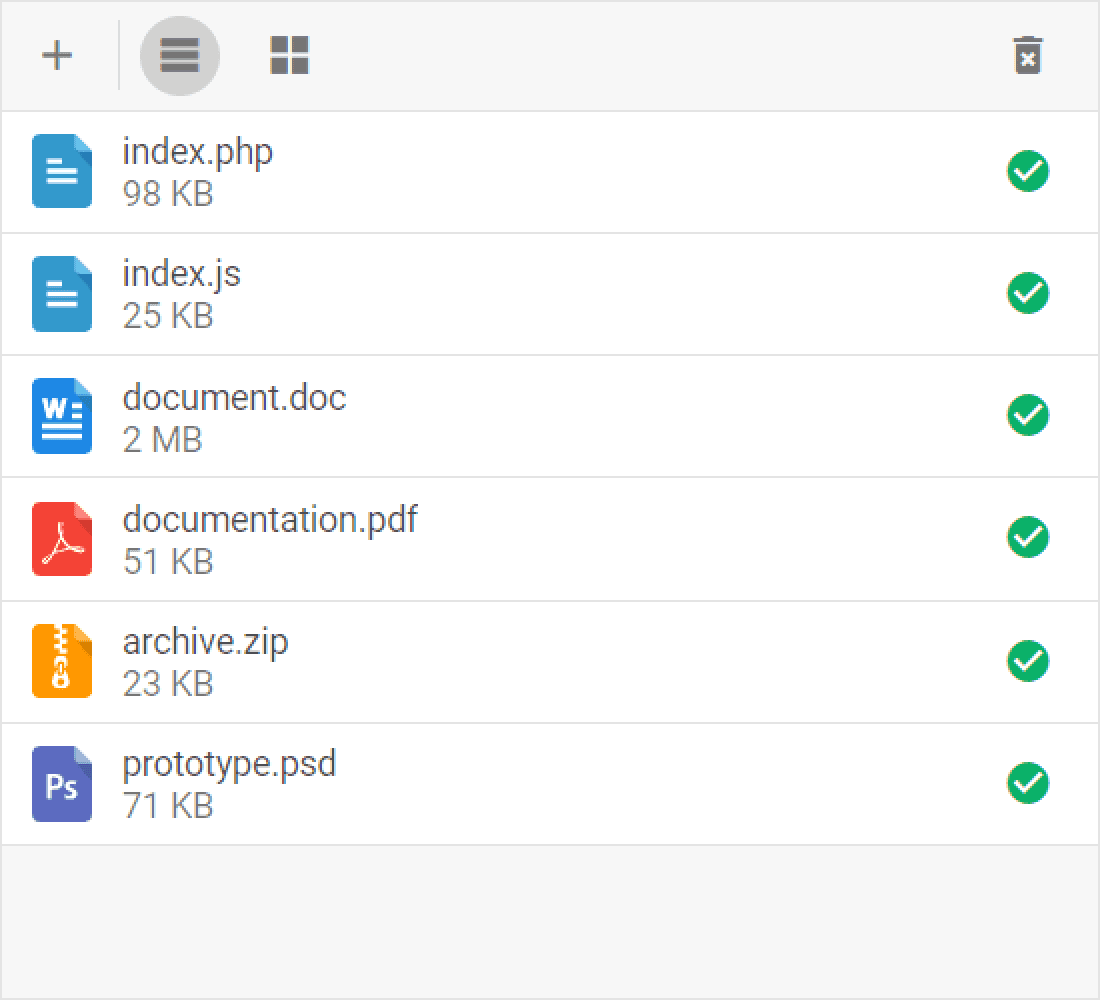This screenshot has width=1100, height=1000.
Task: Click the PDF icon for documentation.pdf
Action: [x=62, y=540]
